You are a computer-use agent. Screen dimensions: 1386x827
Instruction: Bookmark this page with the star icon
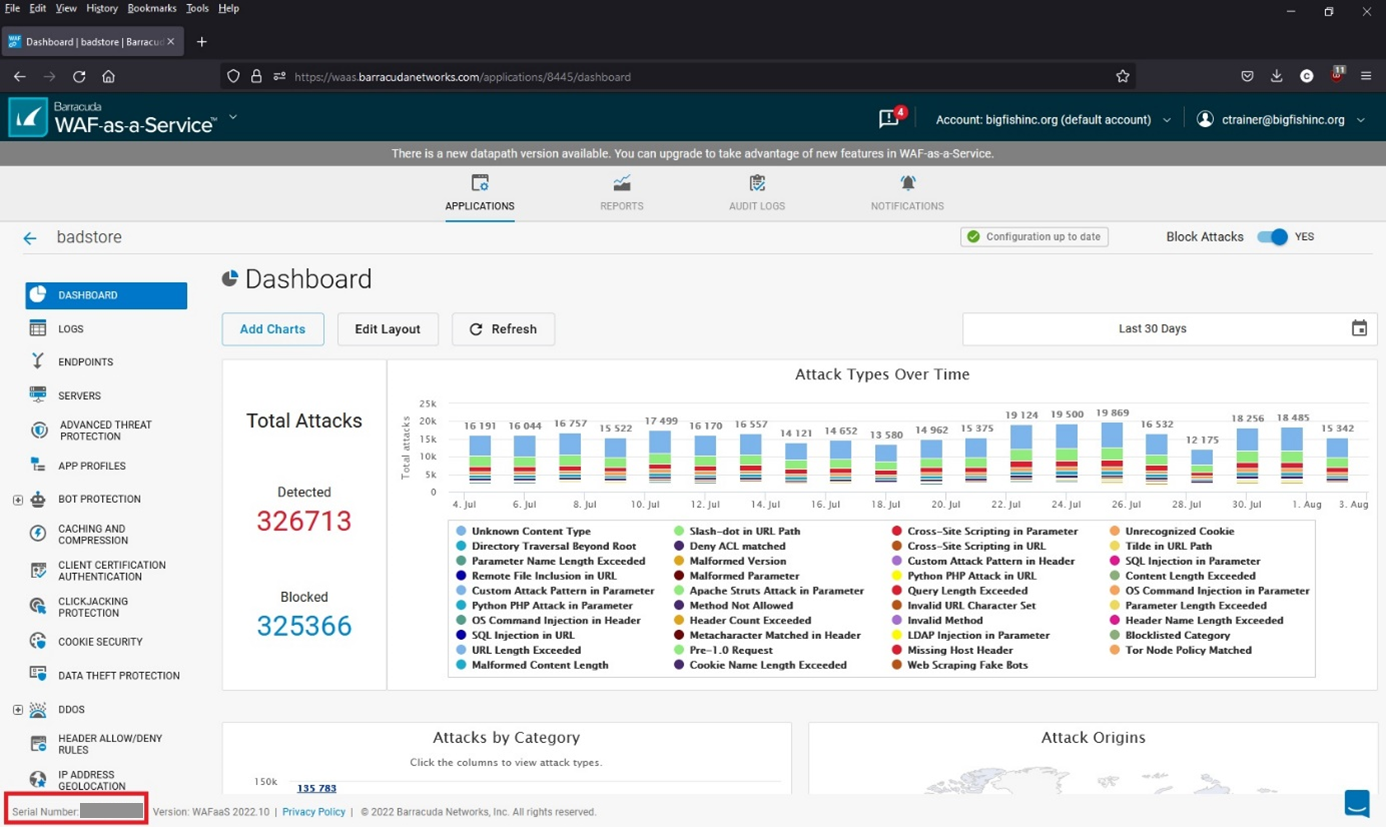1123,76
